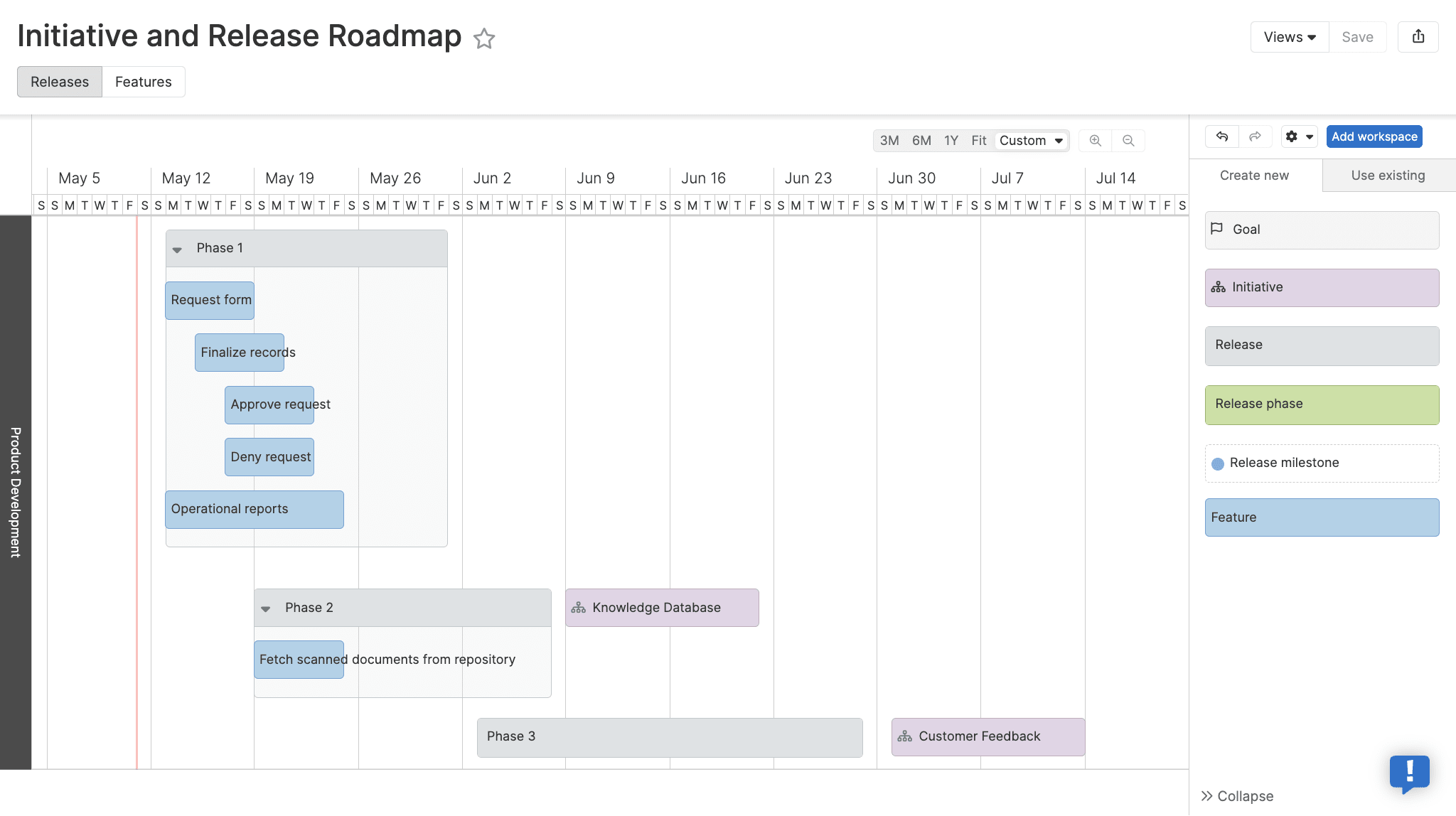Switch to the Features tab

pos(143,81)
